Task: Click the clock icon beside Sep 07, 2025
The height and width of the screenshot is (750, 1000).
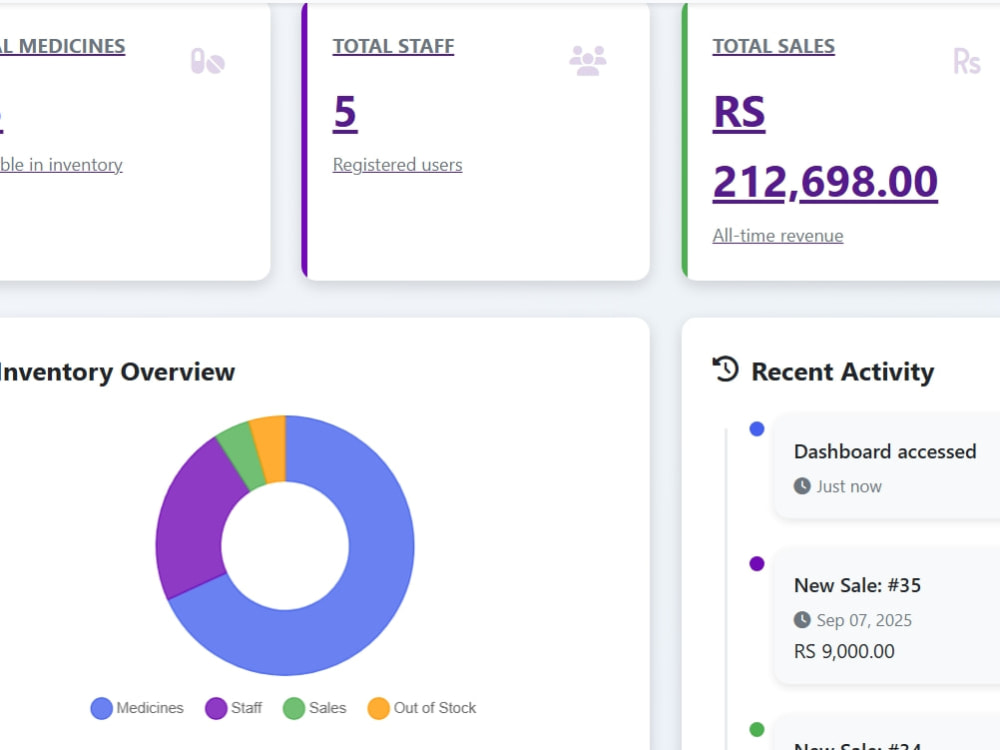Action: 802,620
